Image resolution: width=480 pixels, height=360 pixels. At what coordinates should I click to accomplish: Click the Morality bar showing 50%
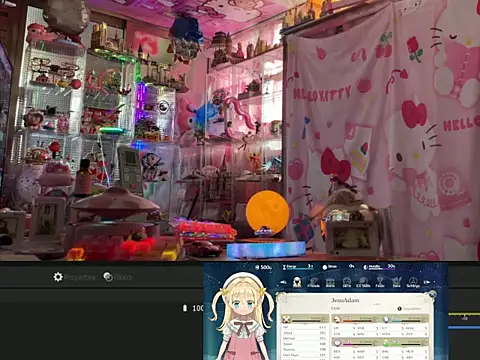click(x=379, y=267)
